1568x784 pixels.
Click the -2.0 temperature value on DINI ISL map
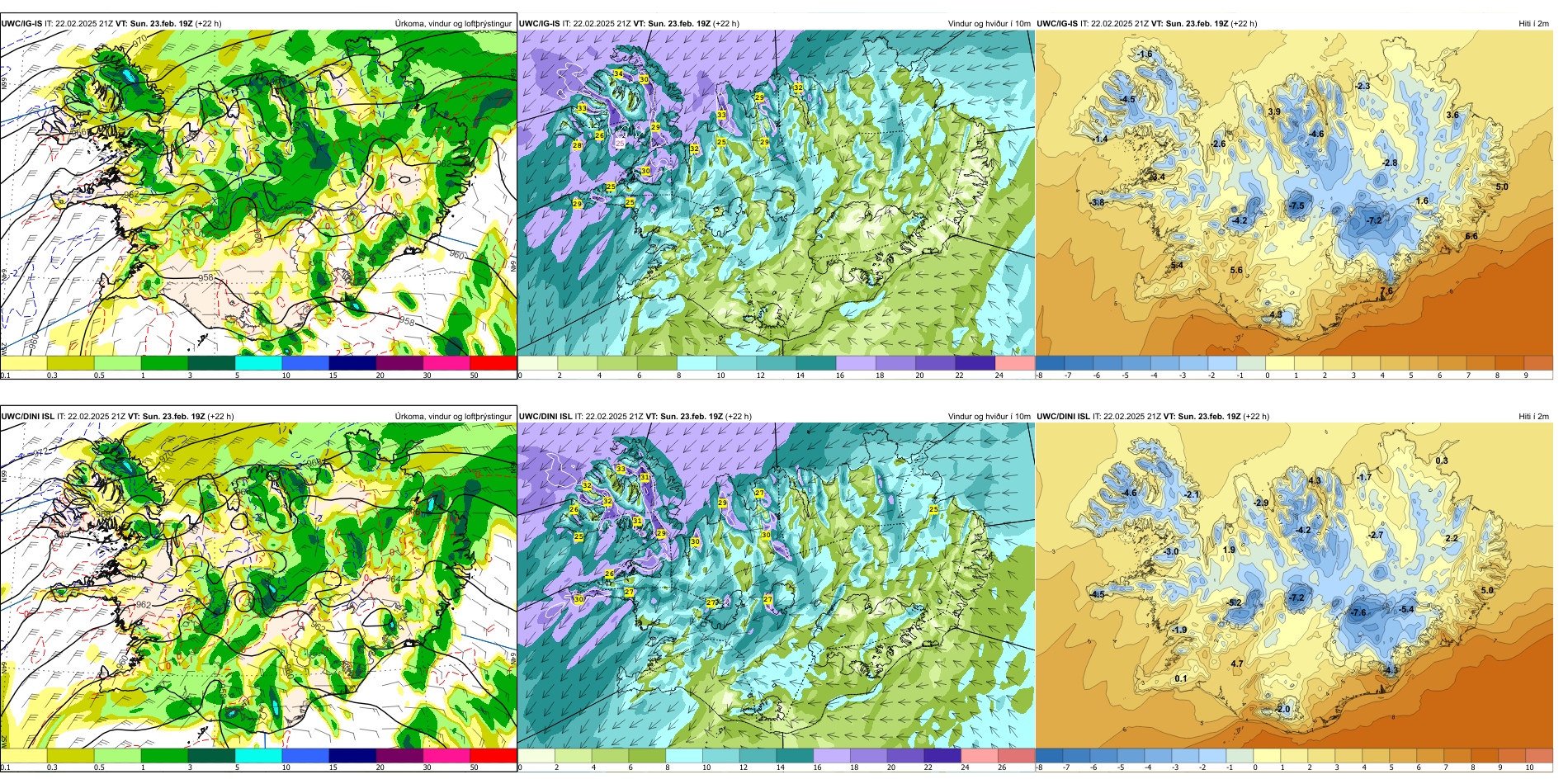1282,710
